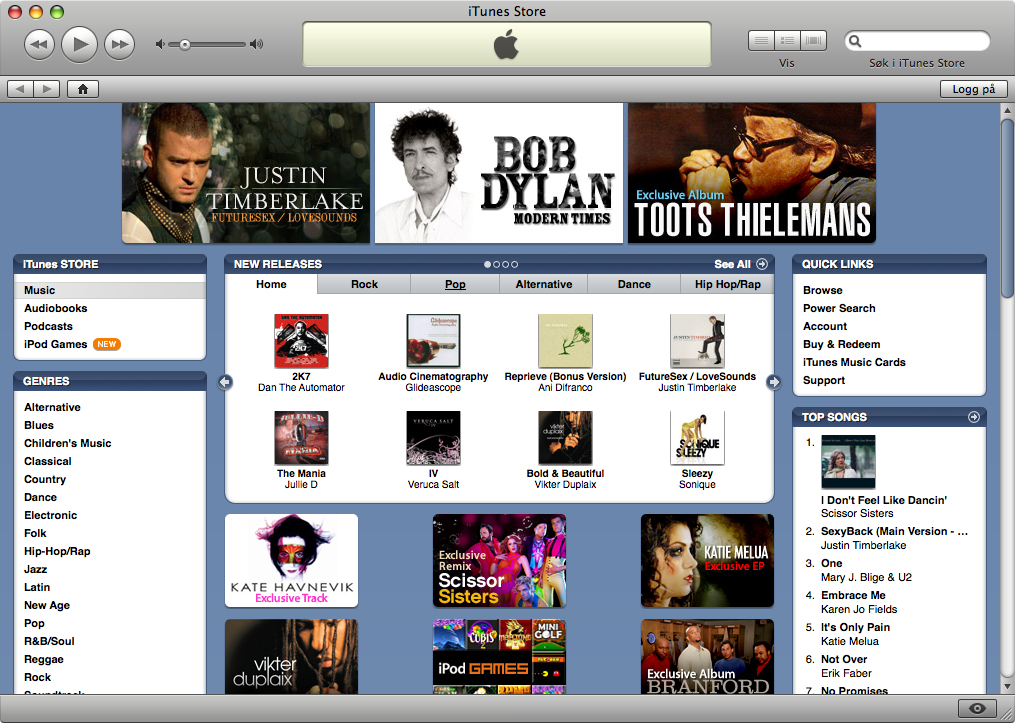The width and height of the screenshot is (1015, 723).
Task: Click the fast-forward button
Action: coord(120,45)
